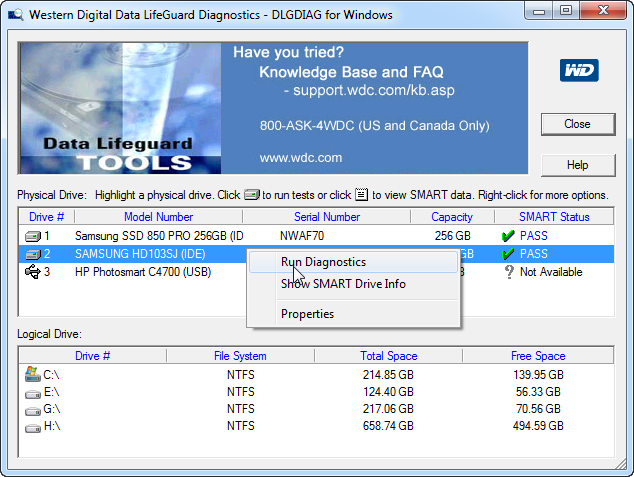Screen dimensions: 634x477
Task: Click logical Drive # column header
Action: tap(93, 356)
